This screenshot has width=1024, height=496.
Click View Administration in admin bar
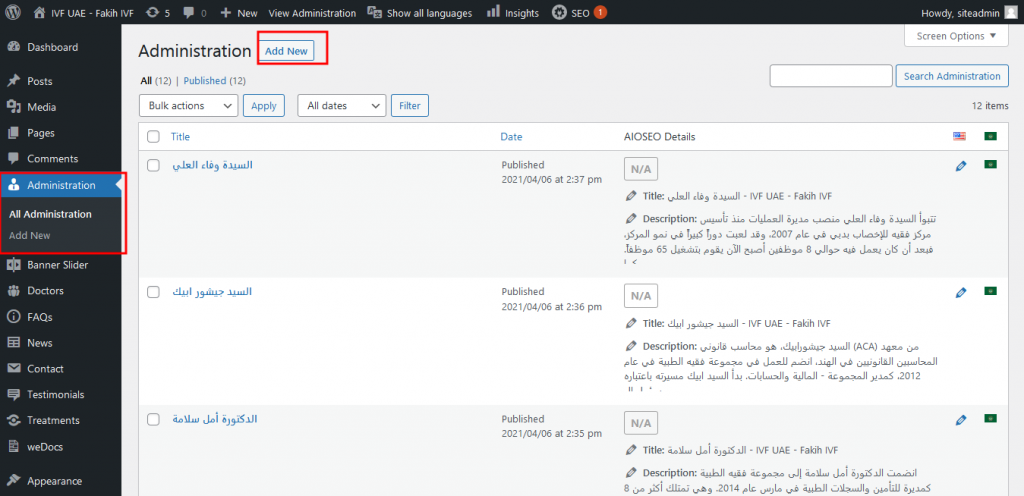(312, 13)
